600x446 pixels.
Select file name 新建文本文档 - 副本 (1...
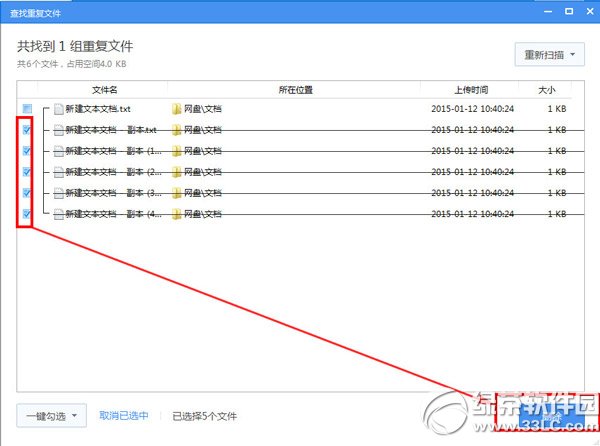coord(113,151)
